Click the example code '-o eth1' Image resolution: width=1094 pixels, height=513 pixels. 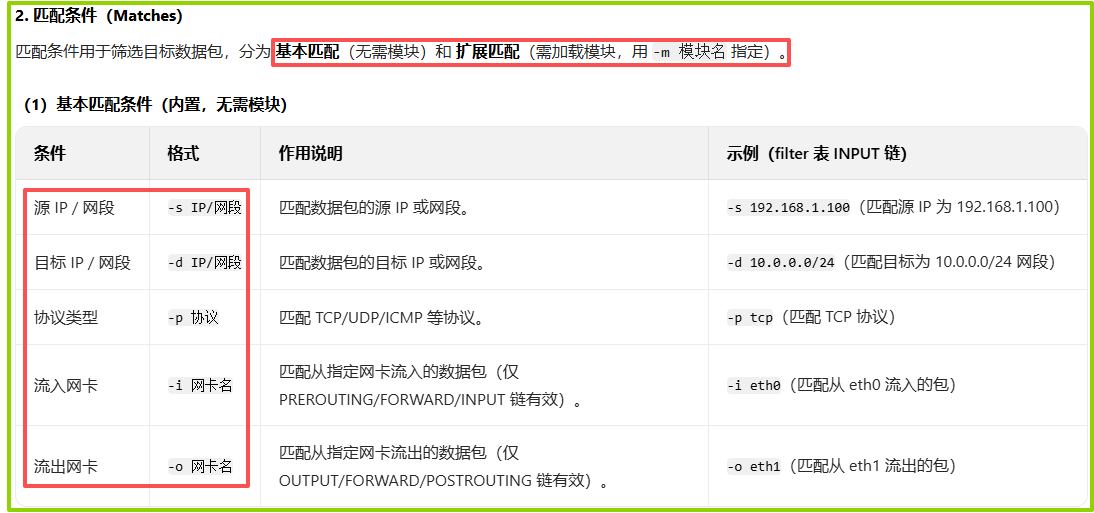tap(754, 466)
